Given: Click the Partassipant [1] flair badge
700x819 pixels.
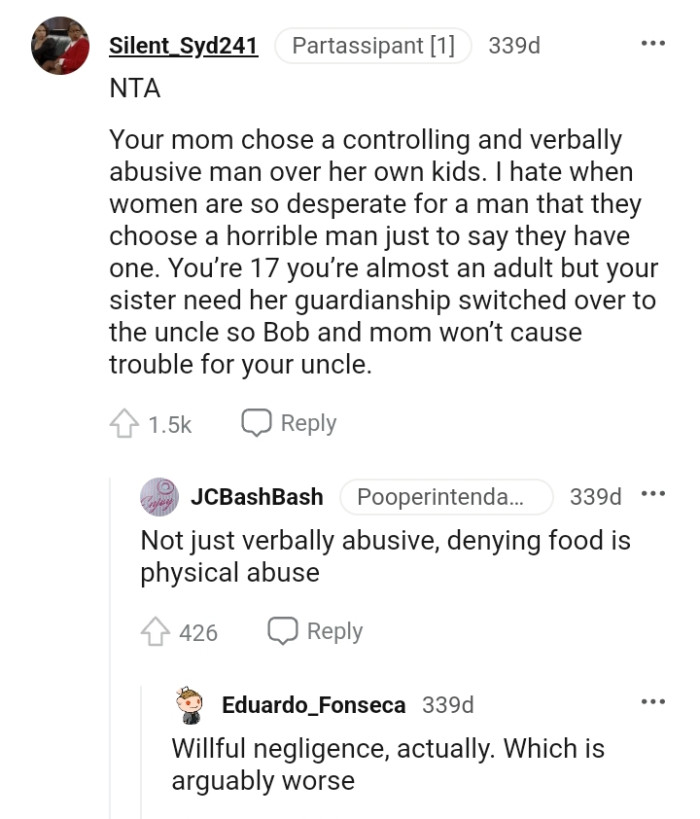Looking at the screenshot, I should point(372,44).
